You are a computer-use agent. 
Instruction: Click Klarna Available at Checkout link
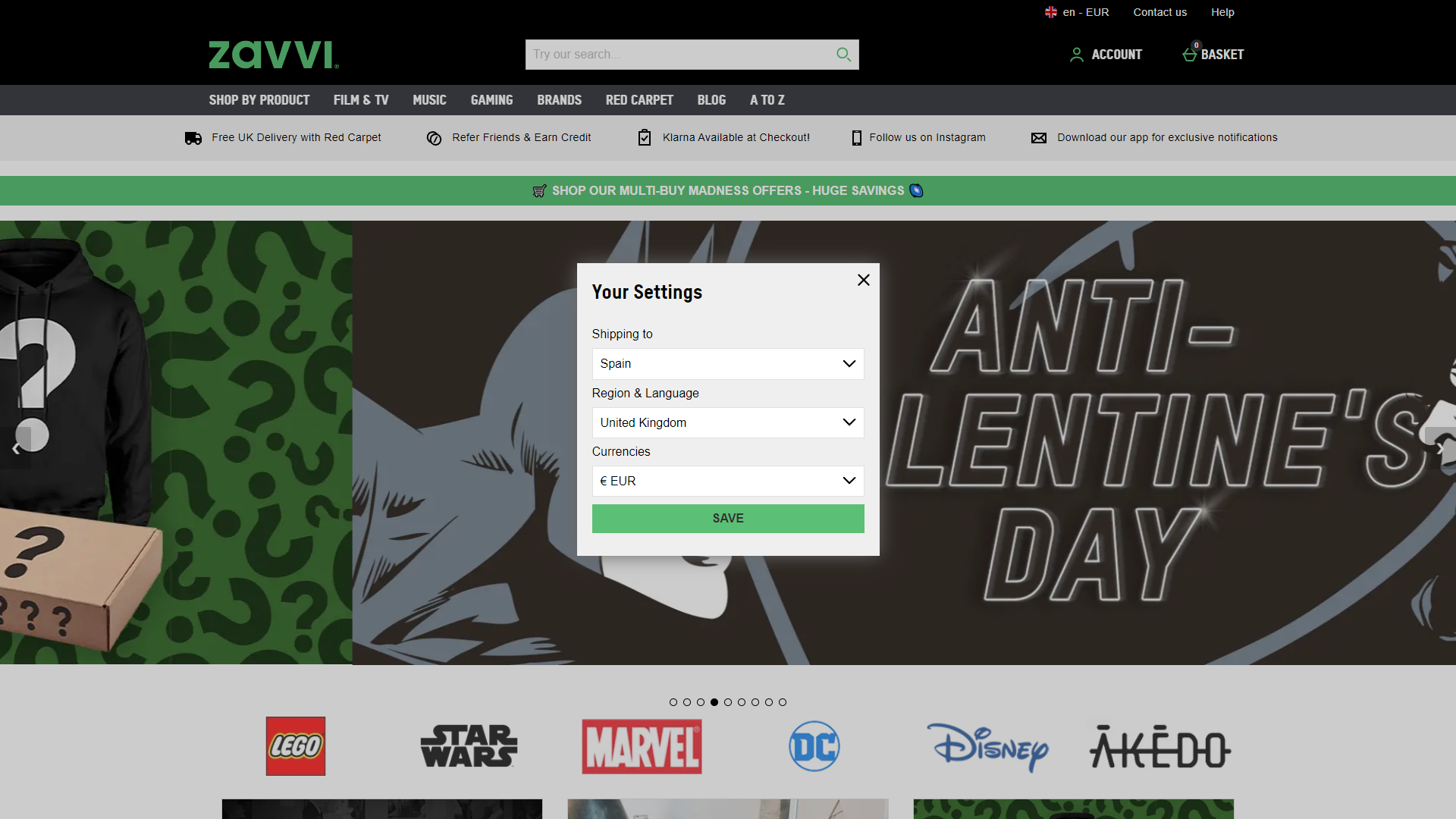click(x=736, y=137)
